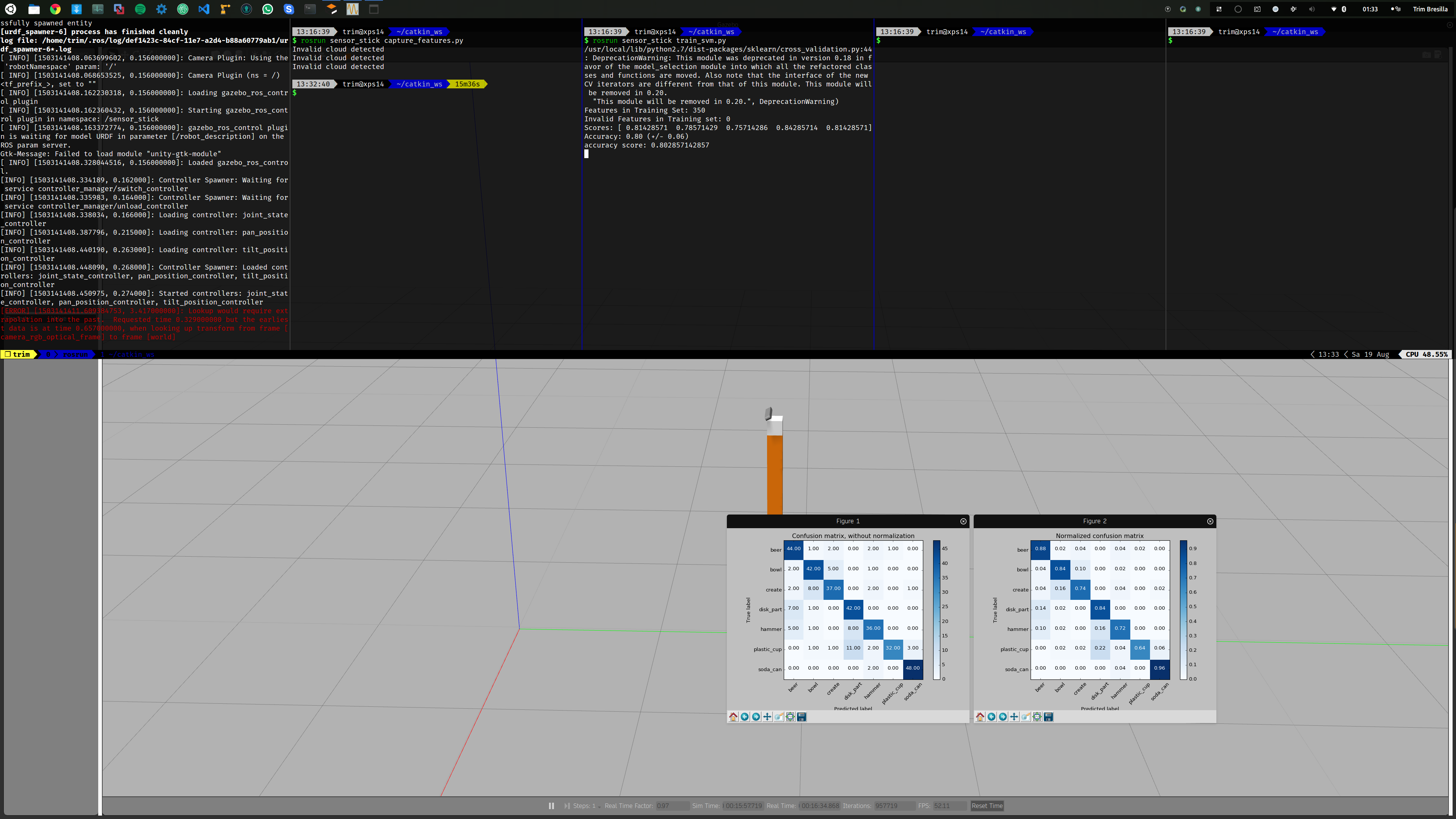Open the Trim Bresilla user menu

(1430, 9)
